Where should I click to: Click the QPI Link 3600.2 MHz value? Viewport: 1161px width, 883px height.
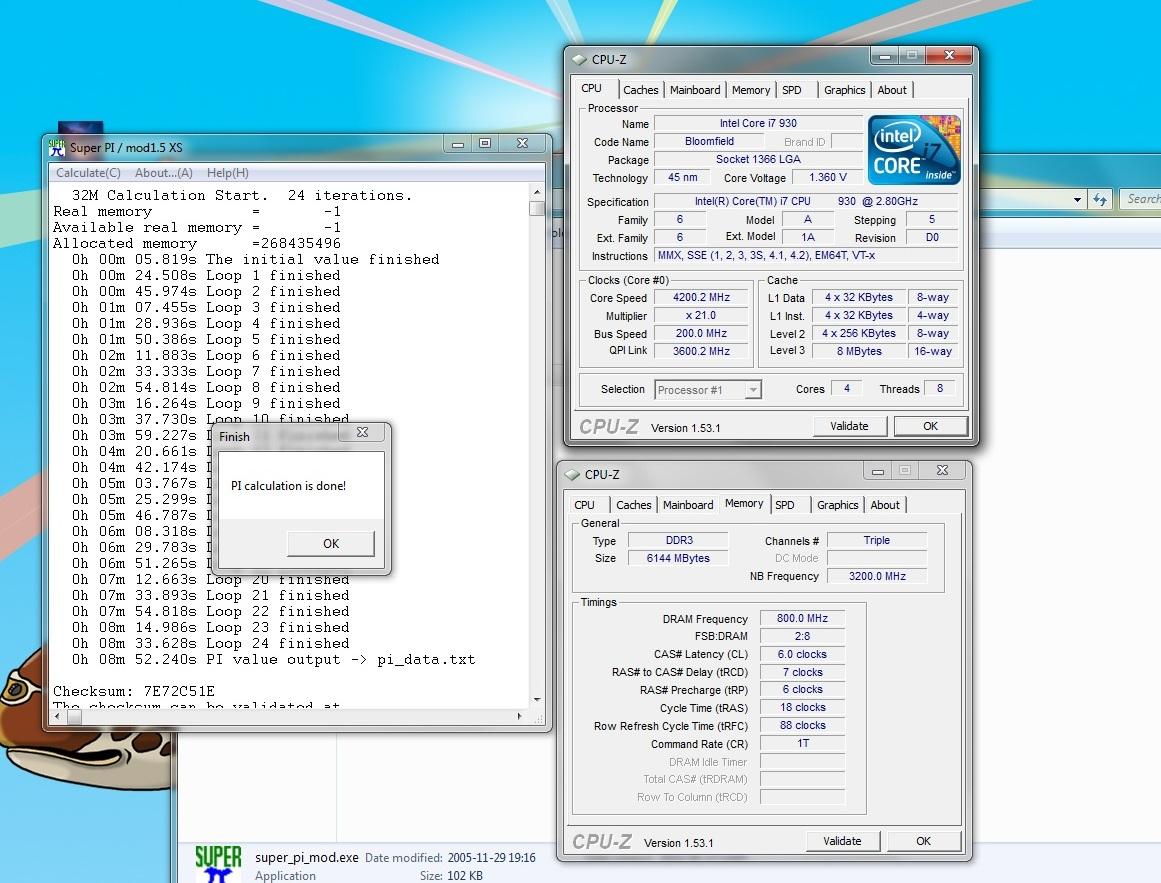701,352
